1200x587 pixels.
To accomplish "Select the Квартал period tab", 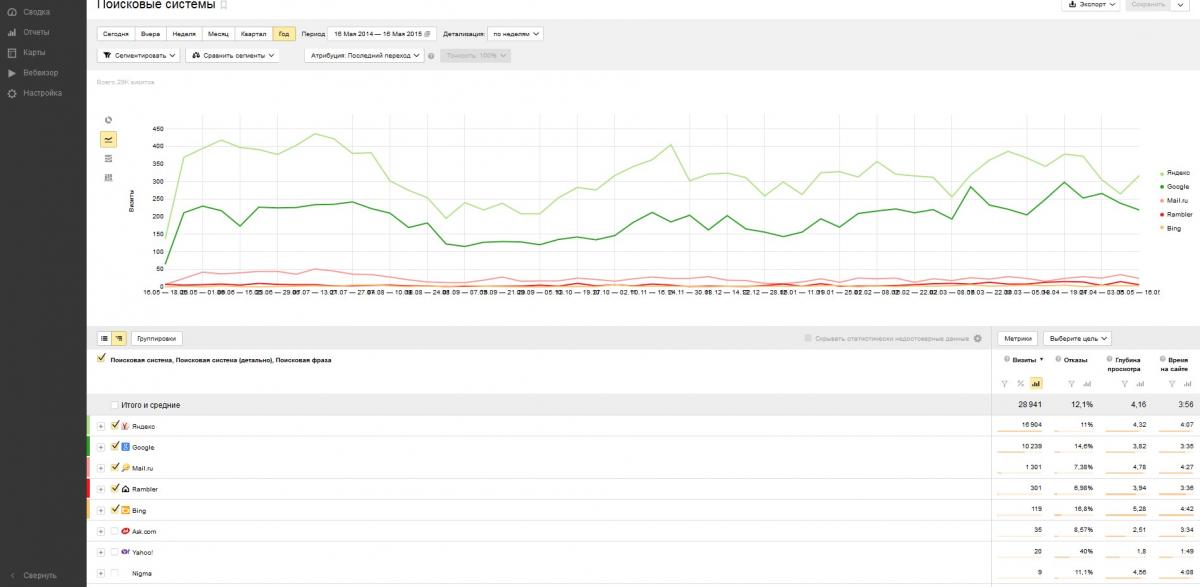I will 253,33.
